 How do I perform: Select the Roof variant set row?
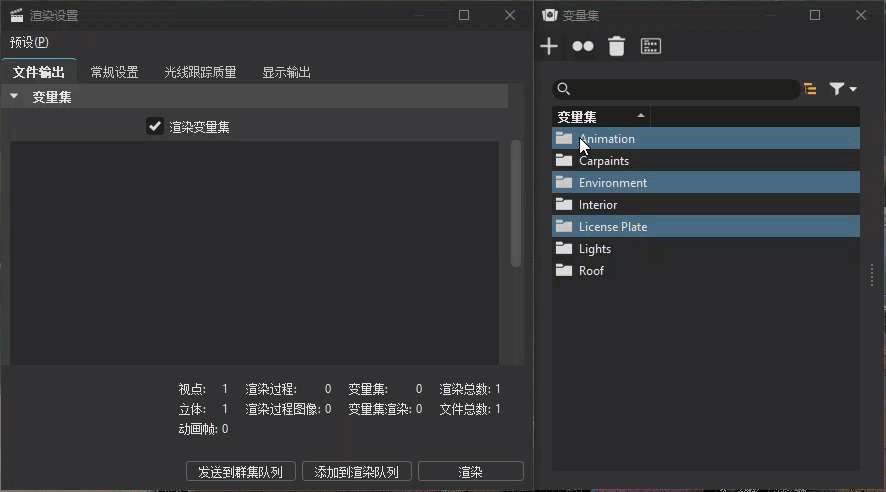706,271
